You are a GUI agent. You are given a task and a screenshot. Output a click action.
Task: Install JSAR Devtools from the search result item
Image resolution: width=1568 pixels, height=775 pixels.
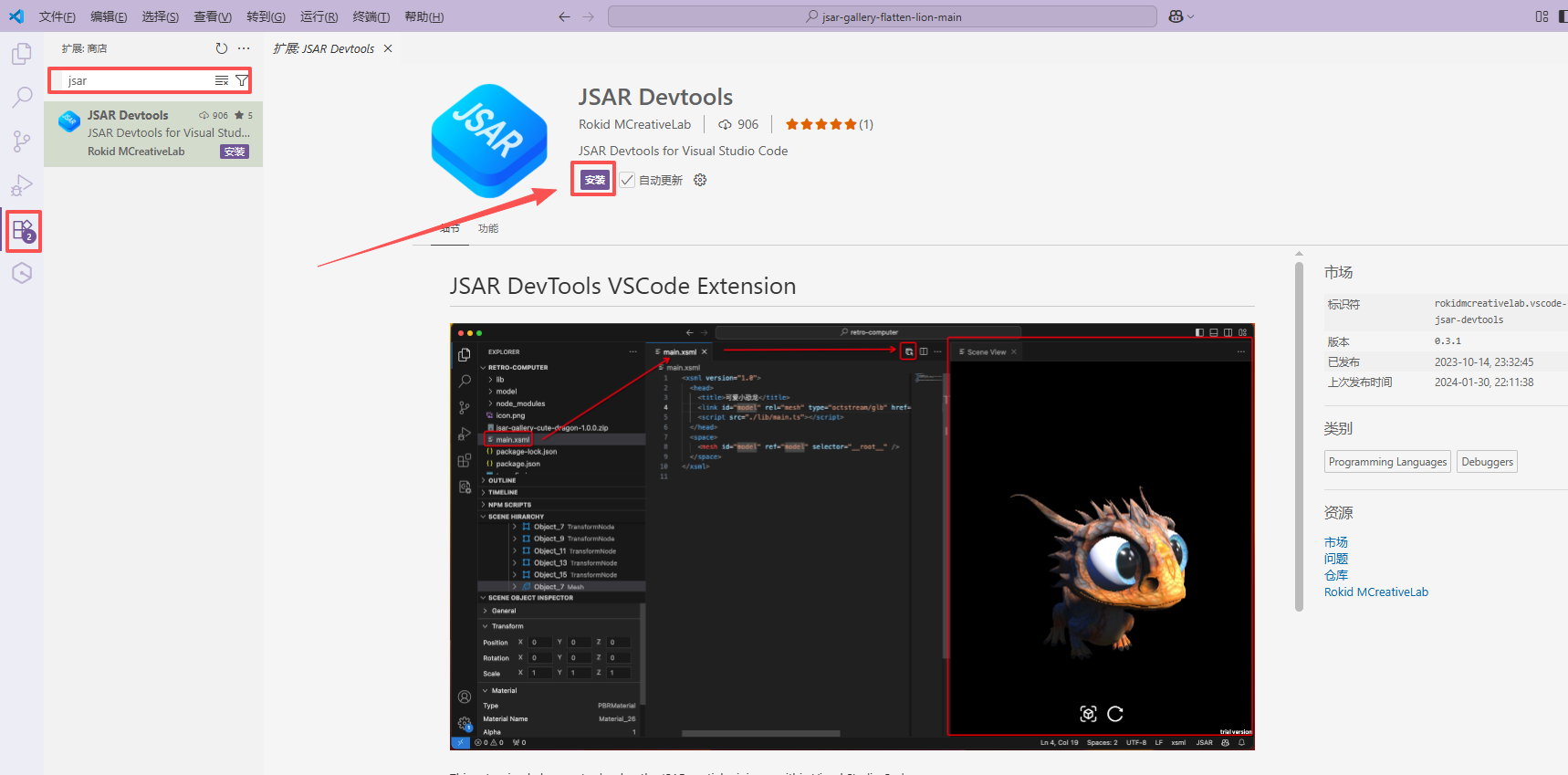pos(235,152)
